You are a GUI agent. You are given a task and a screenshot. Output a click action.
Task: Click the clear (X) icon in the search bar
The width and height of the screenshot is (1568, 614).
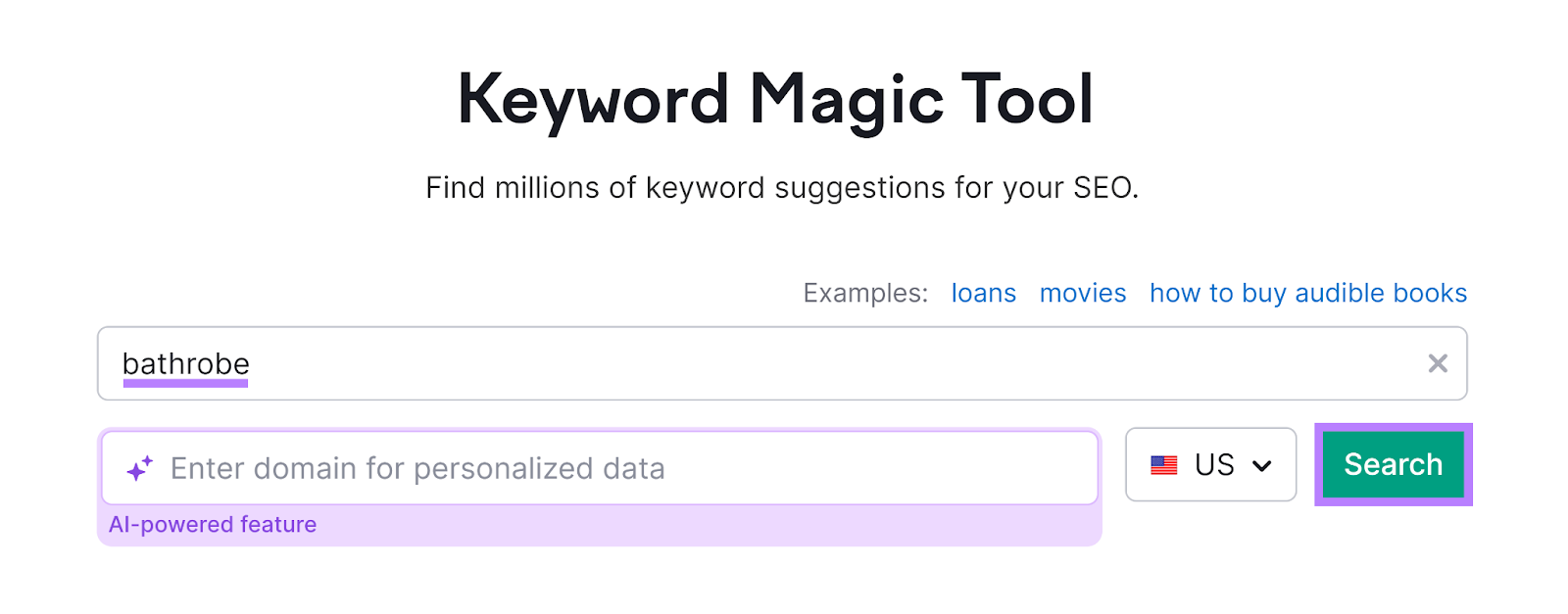(1438, 363)
